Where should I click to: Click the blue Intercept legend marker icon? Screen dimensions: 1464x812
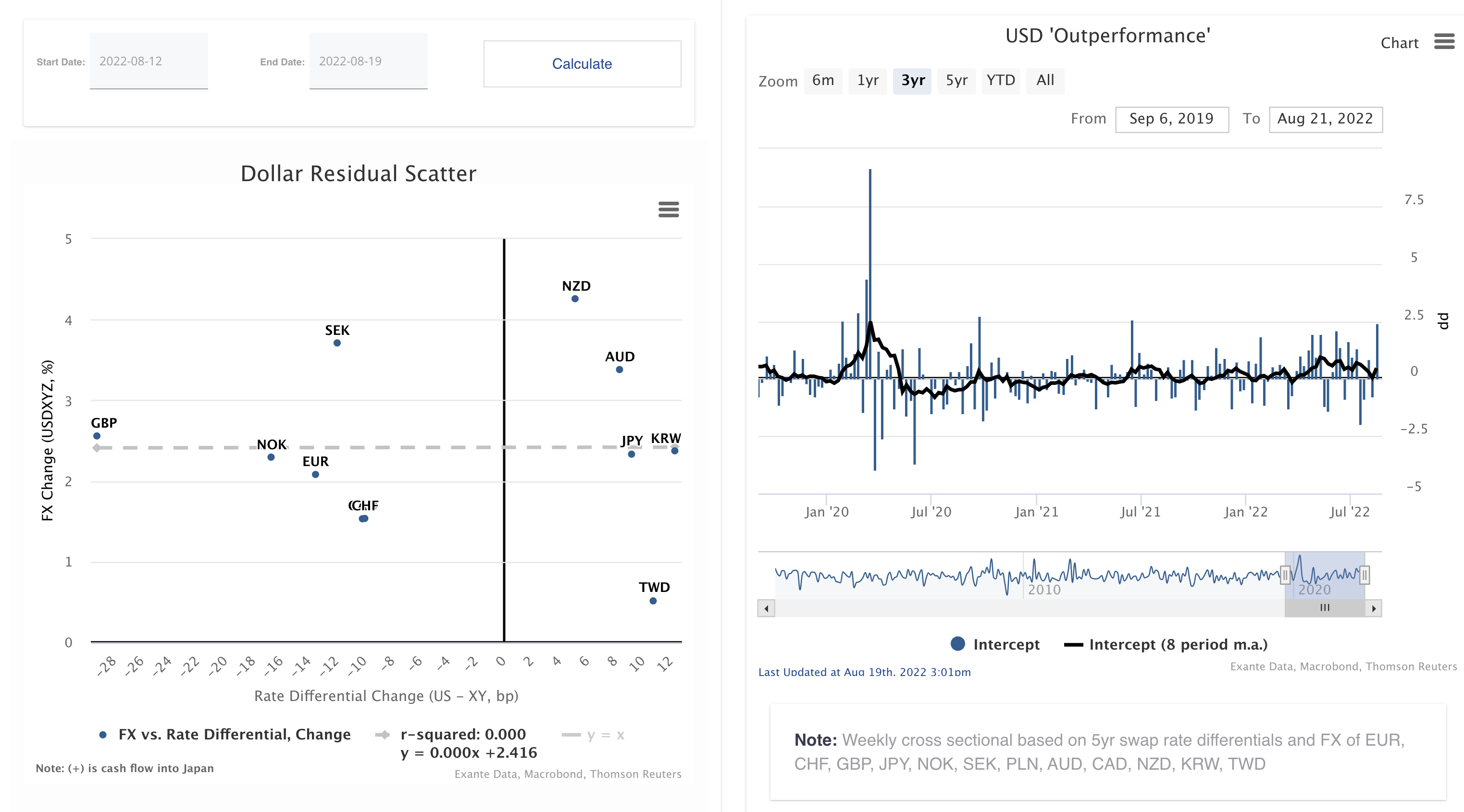click(957, 644)
